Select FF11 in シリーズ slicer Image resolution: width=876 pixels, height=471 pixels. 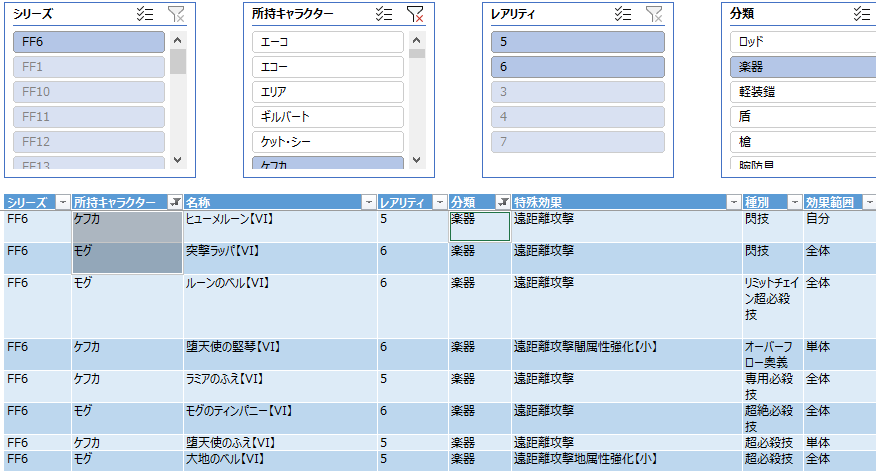89,117
